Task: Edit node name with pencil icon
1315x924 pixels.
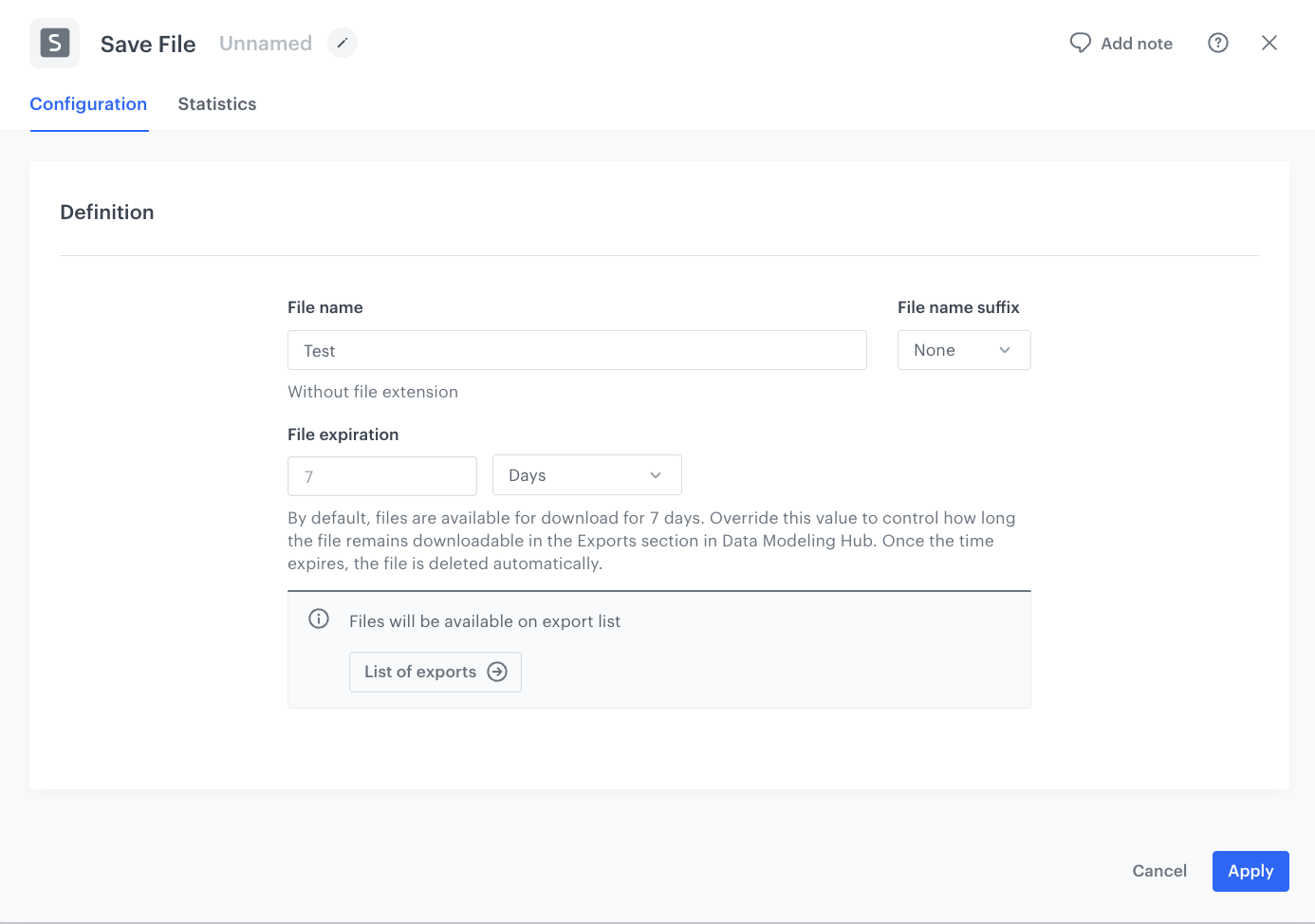Action: (x=343, y=43)
